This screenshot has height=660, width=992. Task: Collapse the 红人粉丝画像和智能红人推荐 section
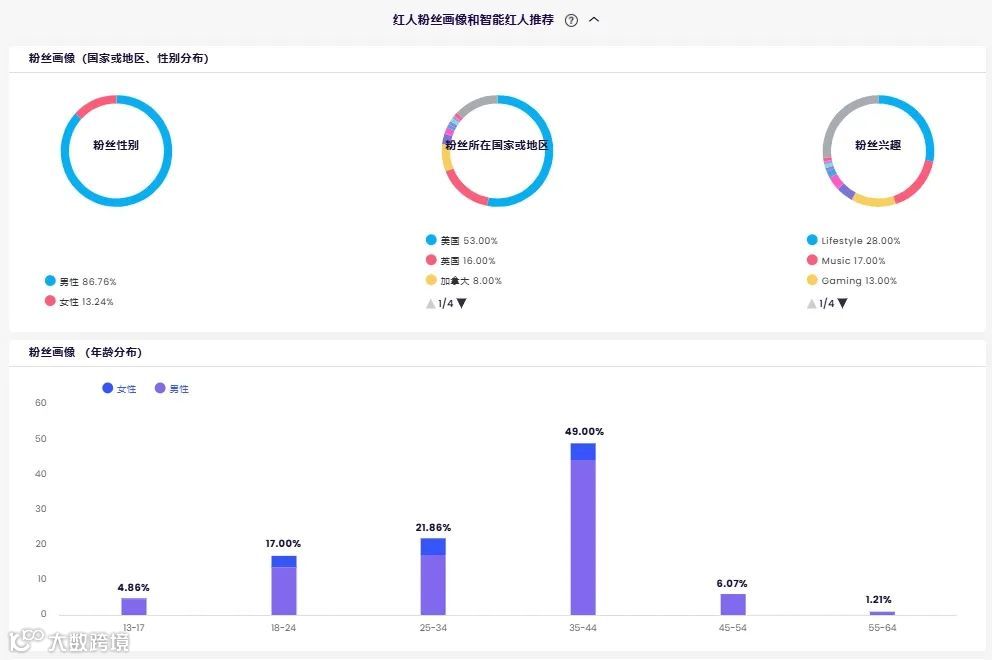(x=594, y=19)
